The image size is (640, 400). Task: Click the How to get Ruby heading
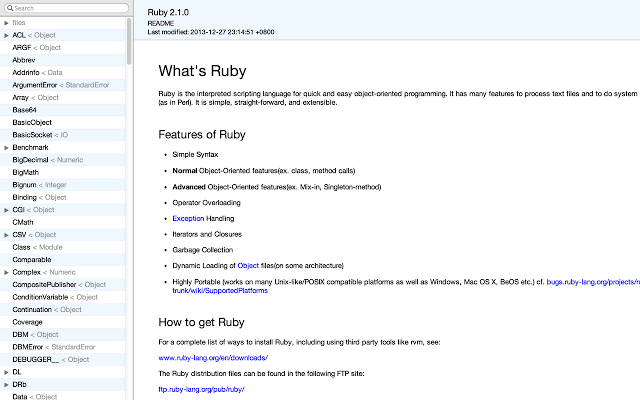tap(201, 322)
